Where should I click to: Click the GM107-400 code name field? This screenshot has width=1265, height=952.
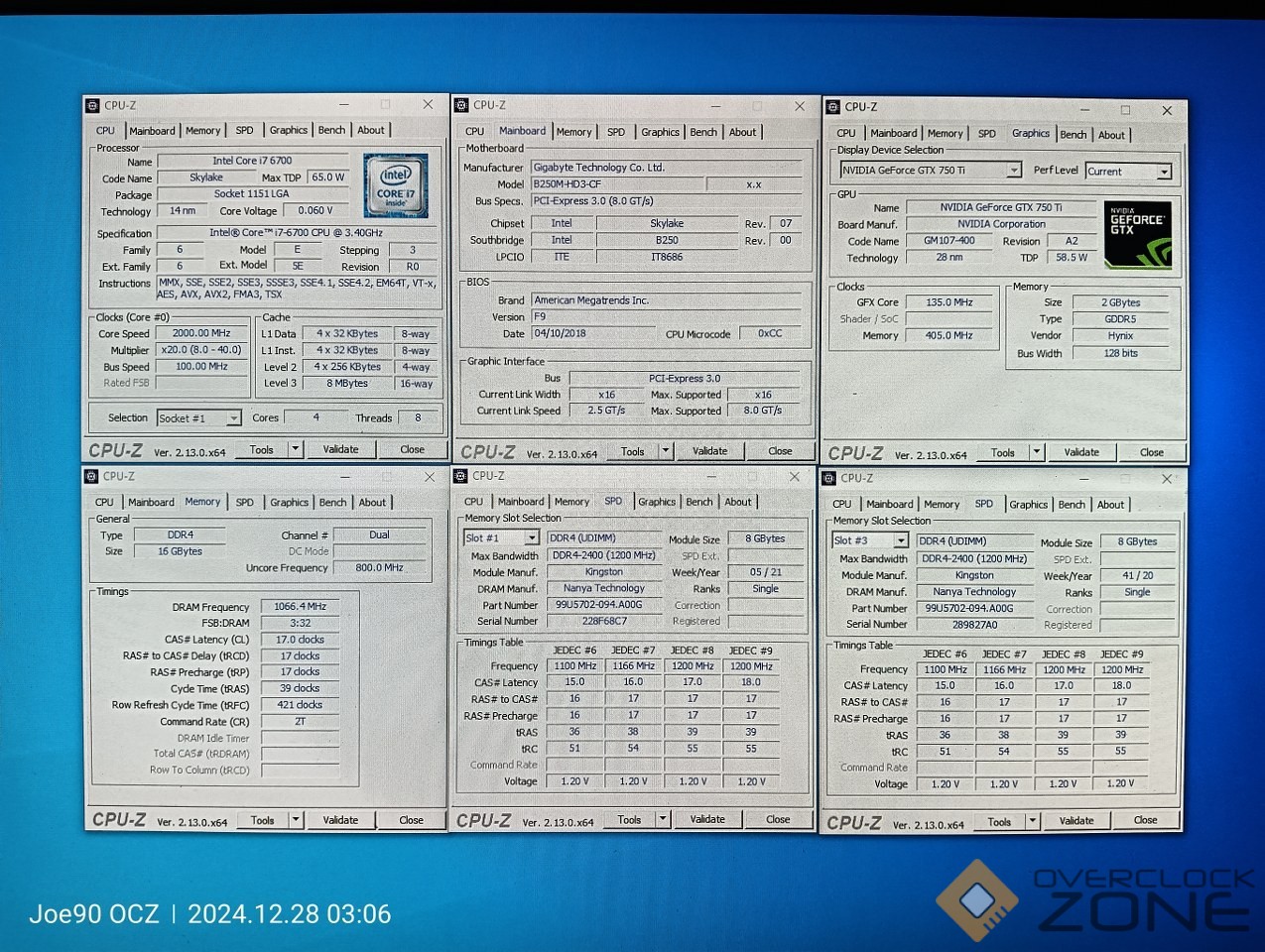[x=949, y=241]
